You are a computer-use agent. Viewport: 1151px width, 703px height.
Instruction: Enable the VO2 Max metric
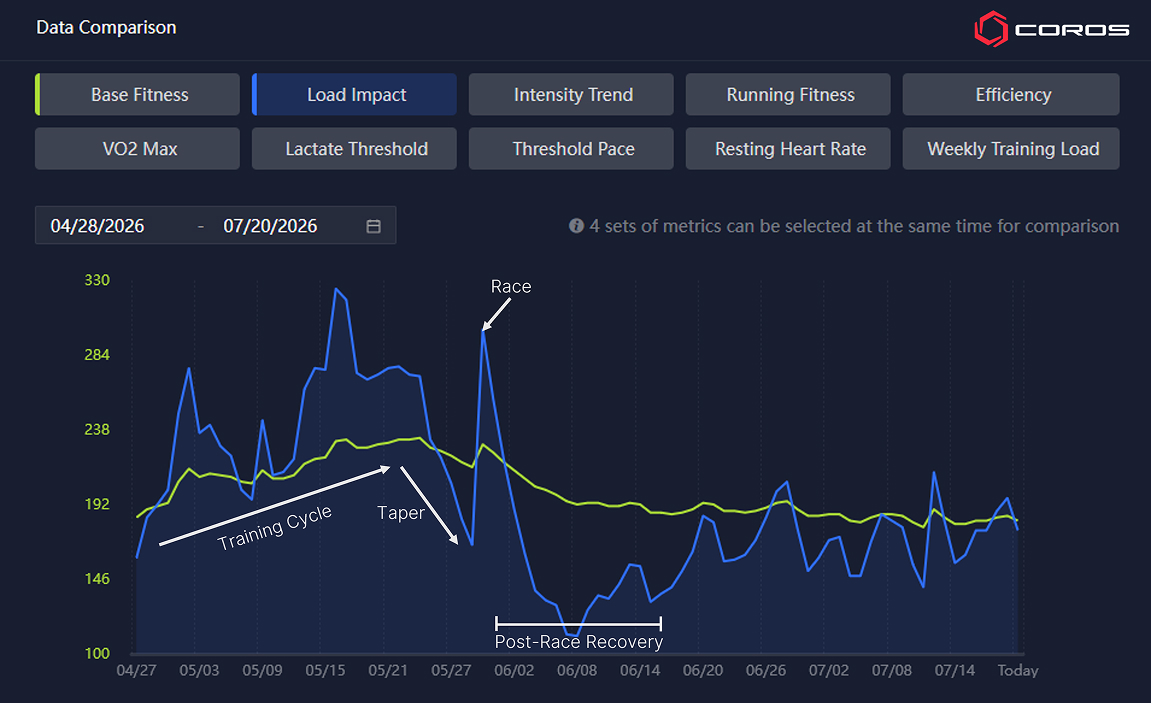137,149
